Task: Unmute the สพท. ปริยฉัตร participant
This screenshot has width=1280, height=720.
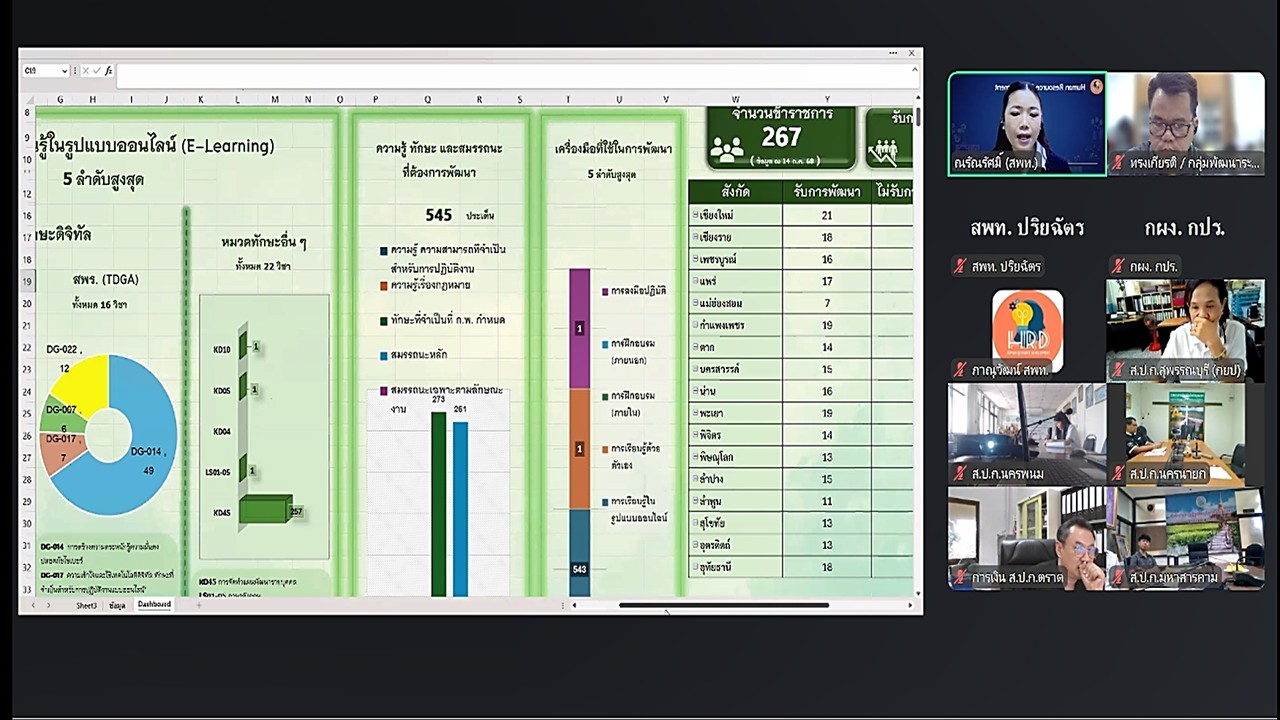Action: [958, 266]
